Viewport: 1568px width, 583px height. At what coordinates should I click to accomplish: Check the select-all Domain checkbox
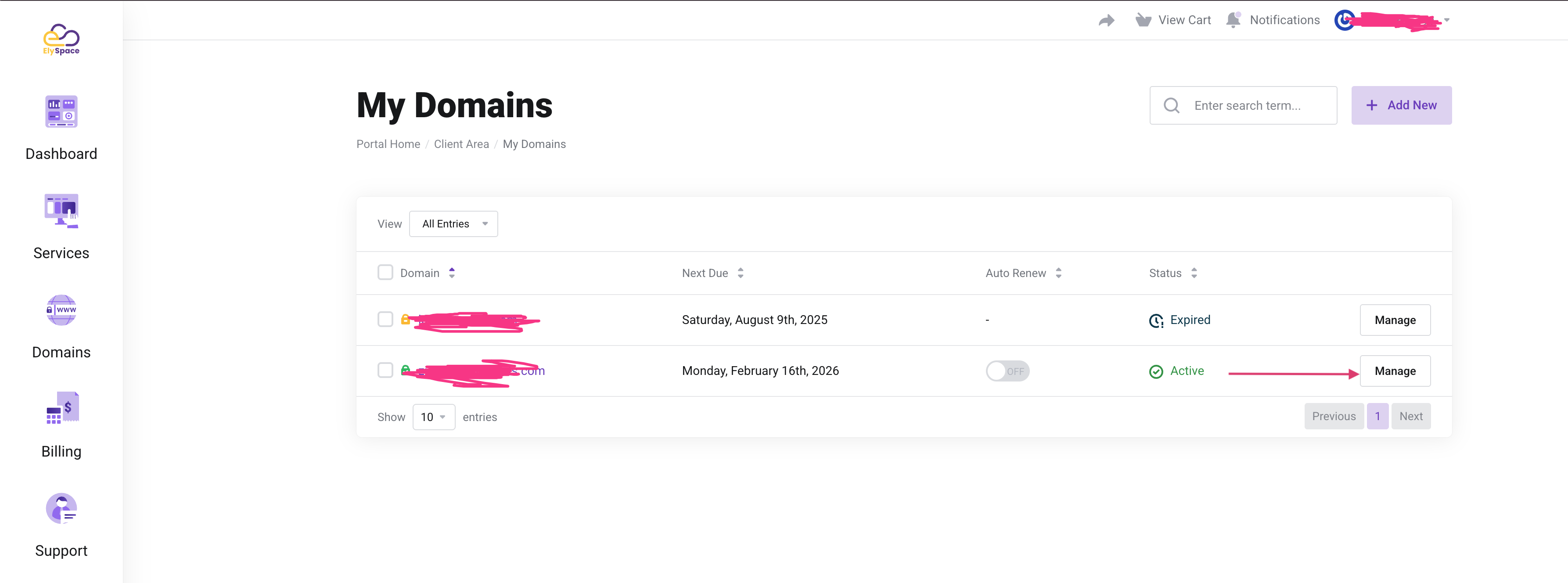pos(385,272)
